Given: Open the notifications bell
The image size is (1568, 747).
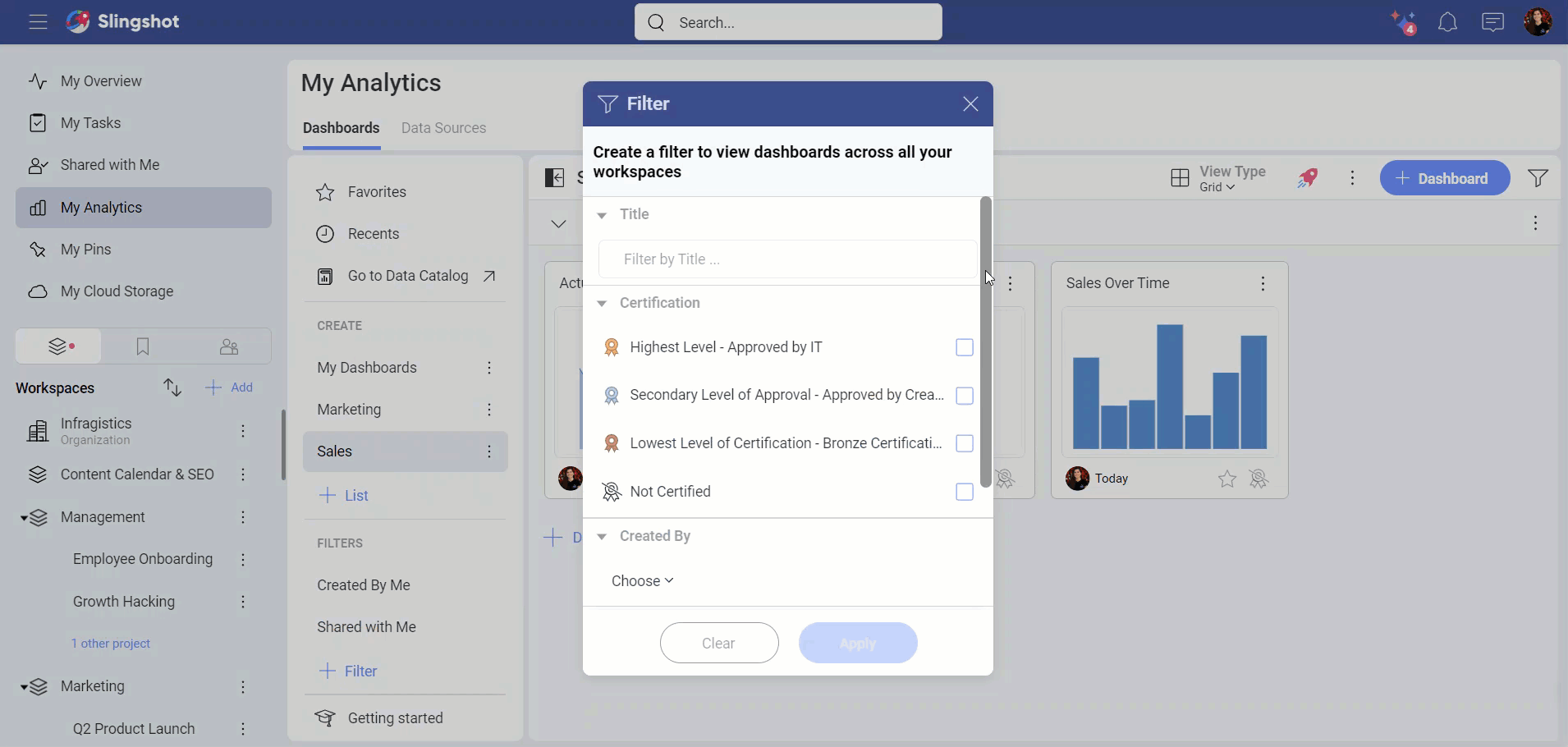Looking at the screenshot, I should coord(1448,22).
